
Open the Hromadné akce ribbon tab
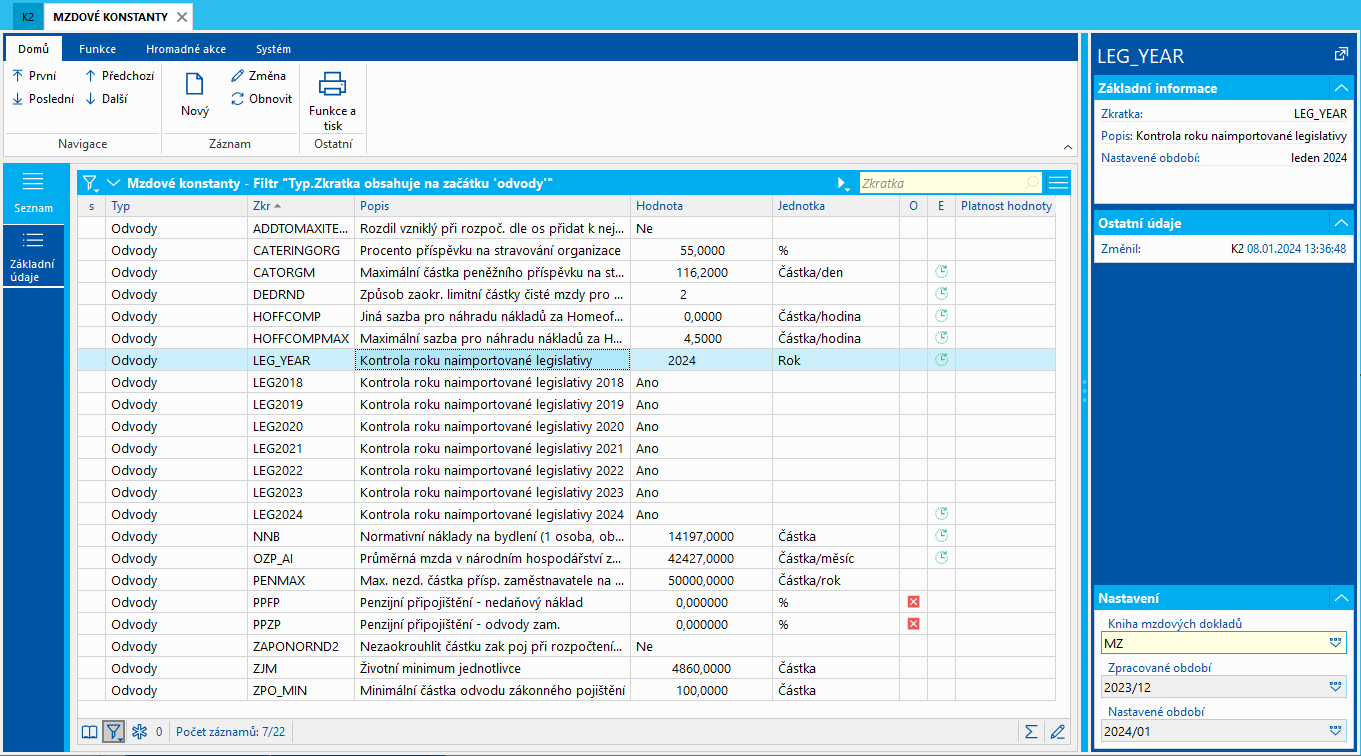coord(185,49)
